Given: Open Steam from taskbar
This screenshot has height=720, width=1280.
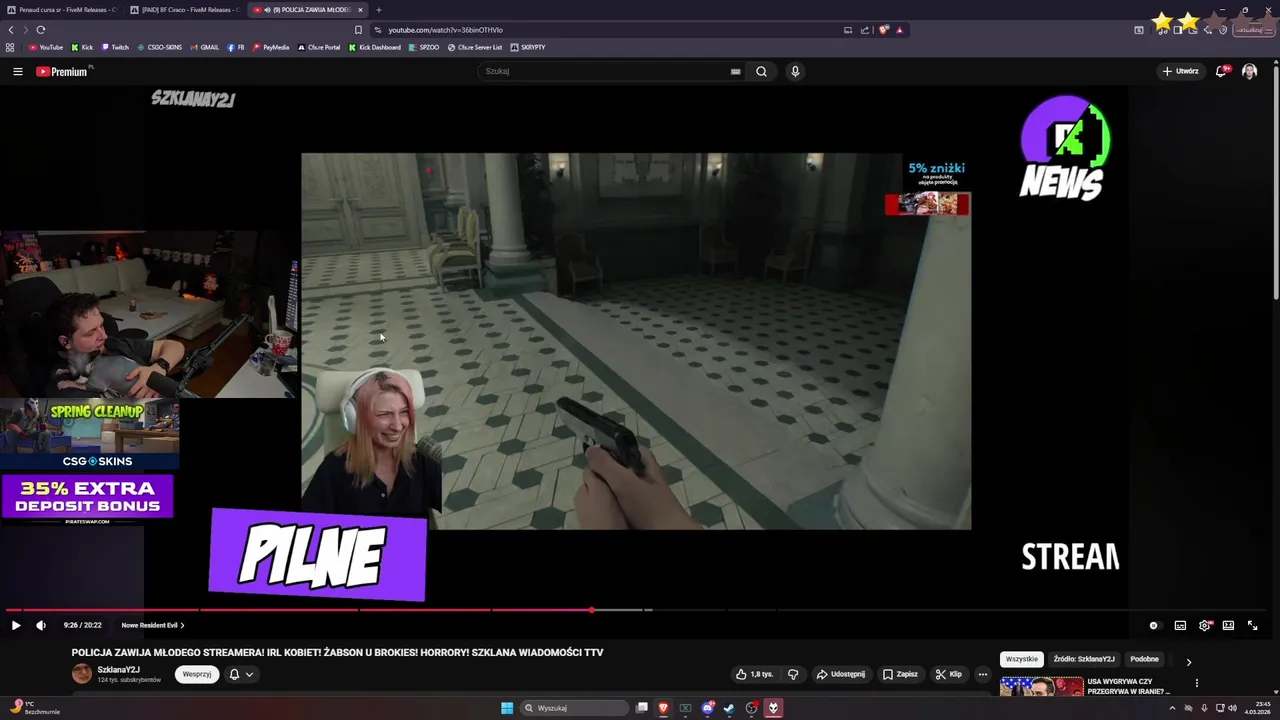Looking at the screenshot, I should [x=728, y=708].
